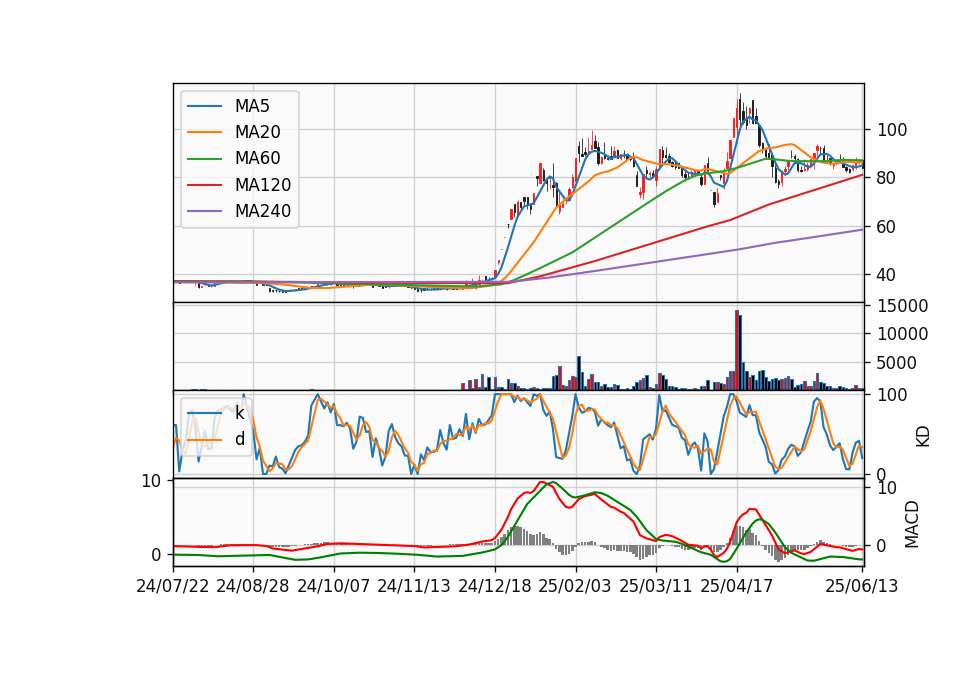Screen dimensions: 960x690
Task: Click the left MACD axis label 10
Action: coord(151,481)
